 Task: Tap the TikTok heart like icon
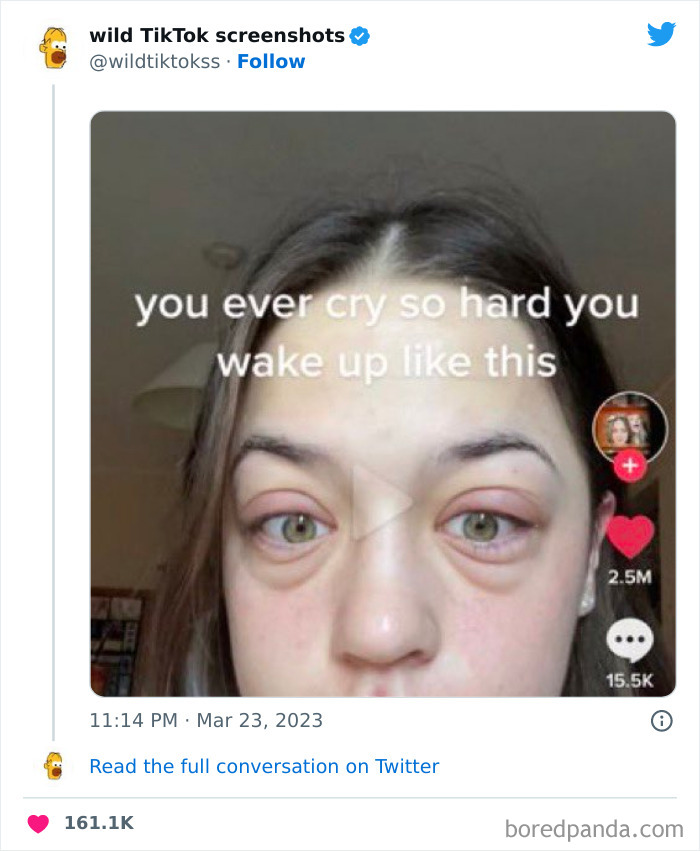(630, 537)
